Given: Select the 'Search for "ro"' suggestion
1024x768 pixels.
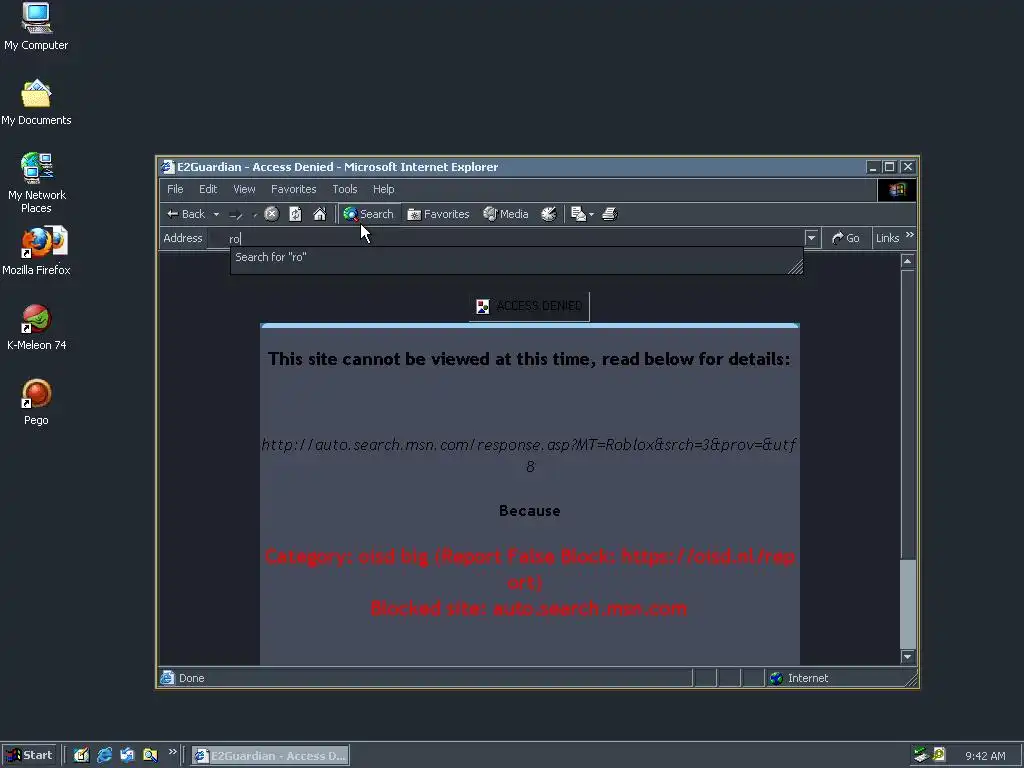Looking at the screenshot, I should [516, 257].
